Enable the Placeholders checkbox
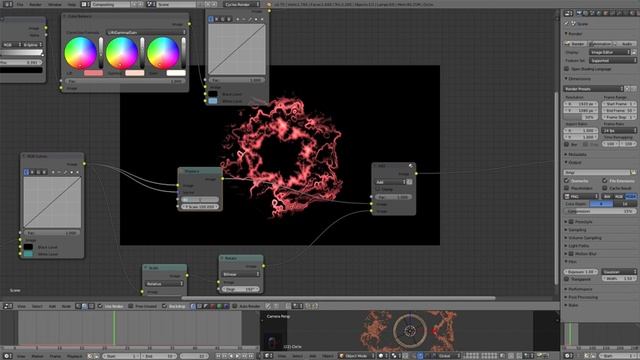Image resolution: width=640 pixels, height=360 pixels. coord(567,188)
